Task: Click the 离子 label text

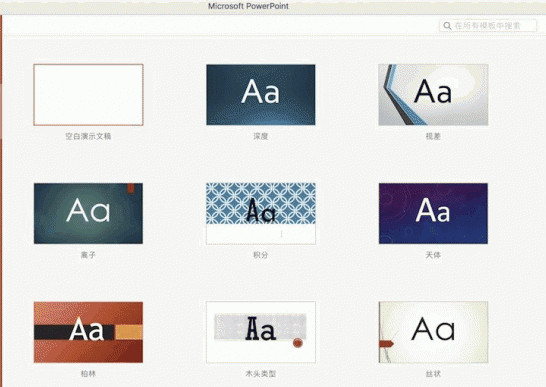Action: point(88,255)
